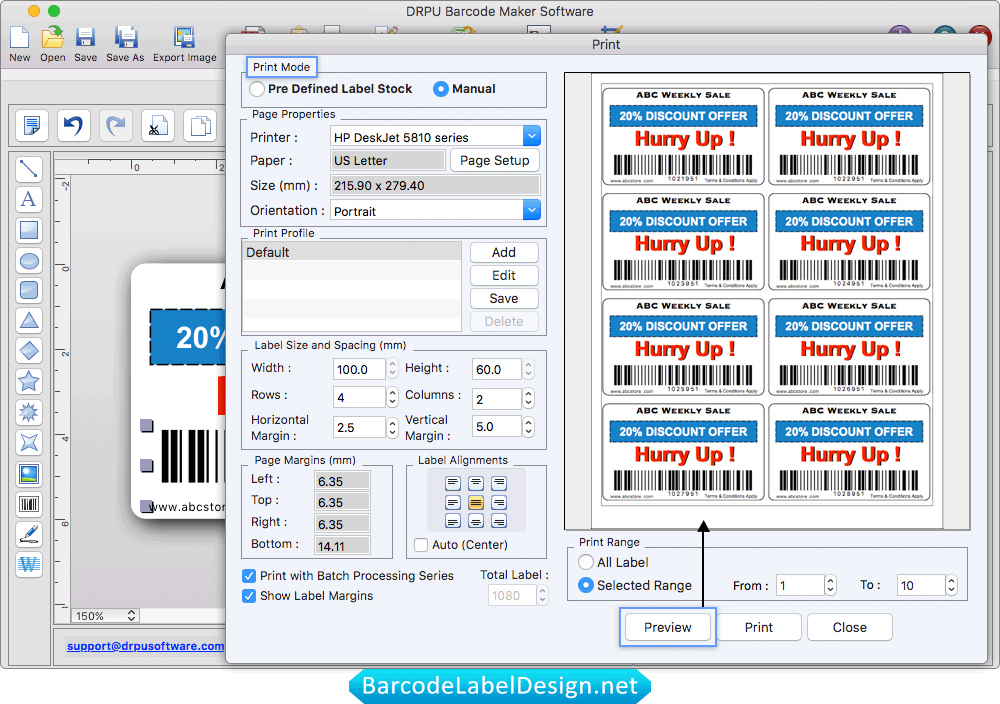Click the label sheet print preview
1000x704 pixels.
pos(767,301)
